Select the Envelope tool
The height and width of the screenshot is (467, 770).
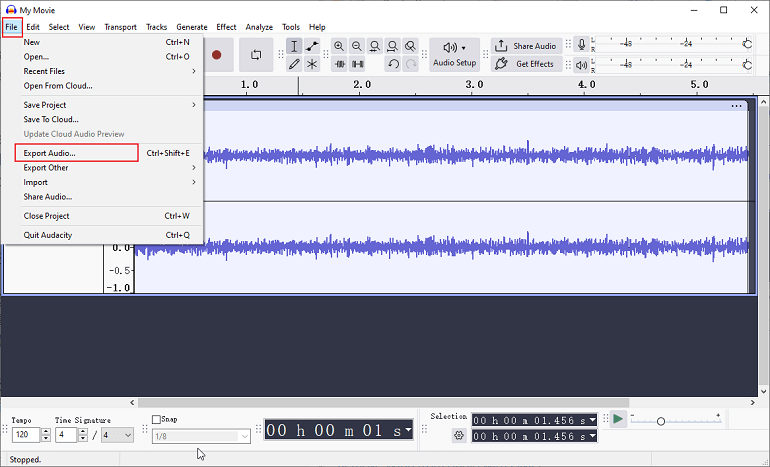[x=312, y=46]
